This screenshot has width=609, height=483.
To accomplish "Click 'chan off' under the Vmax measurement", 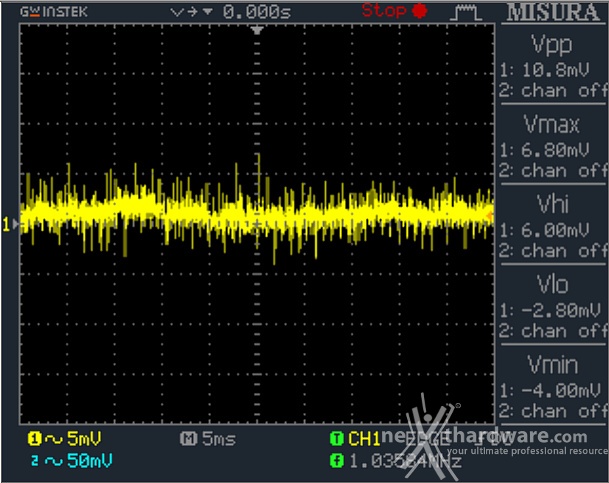I will pyautogui.click(x=564, y=171).
